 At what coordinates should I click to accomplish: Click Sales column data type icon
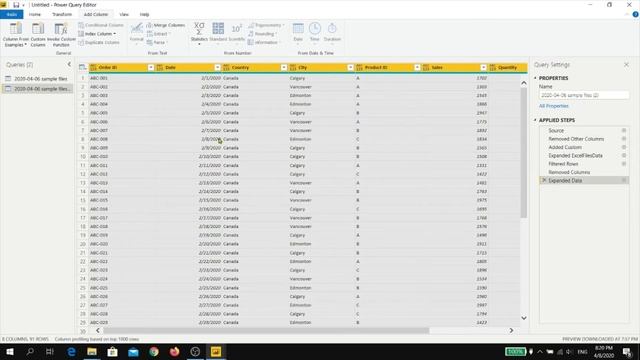point(426,67)
